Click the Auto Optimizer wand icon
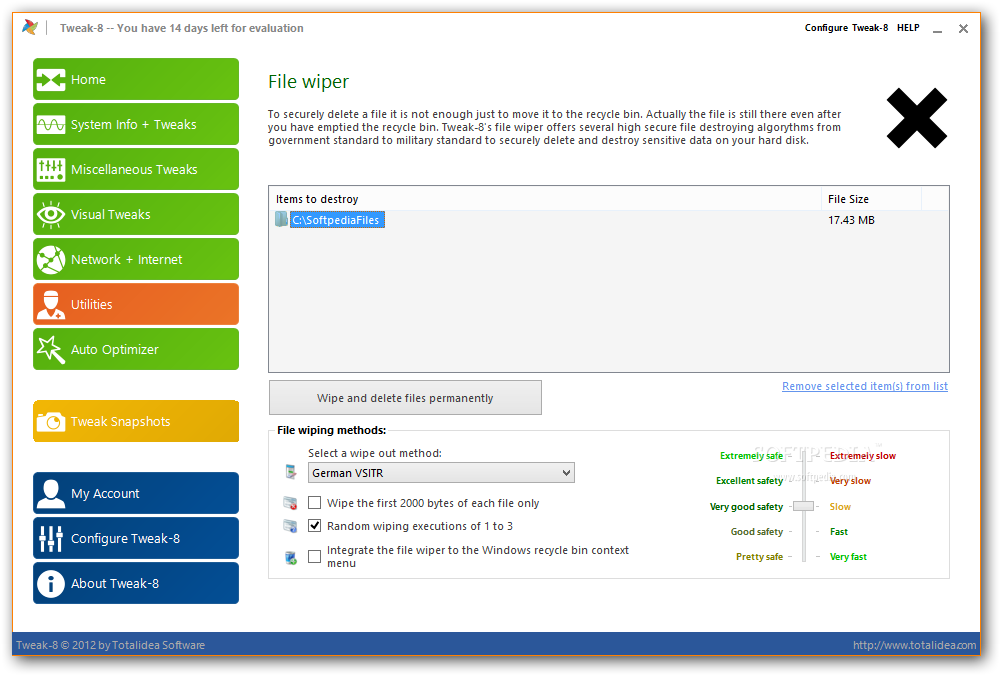This screenshot has width=1001, height=676. pos(50,349)
